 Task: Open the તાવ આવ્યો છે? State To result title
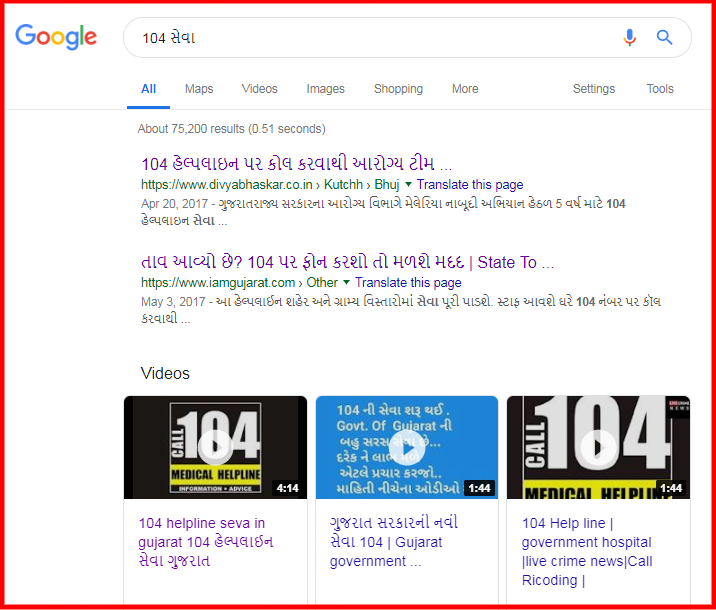[x=347, y=262]
